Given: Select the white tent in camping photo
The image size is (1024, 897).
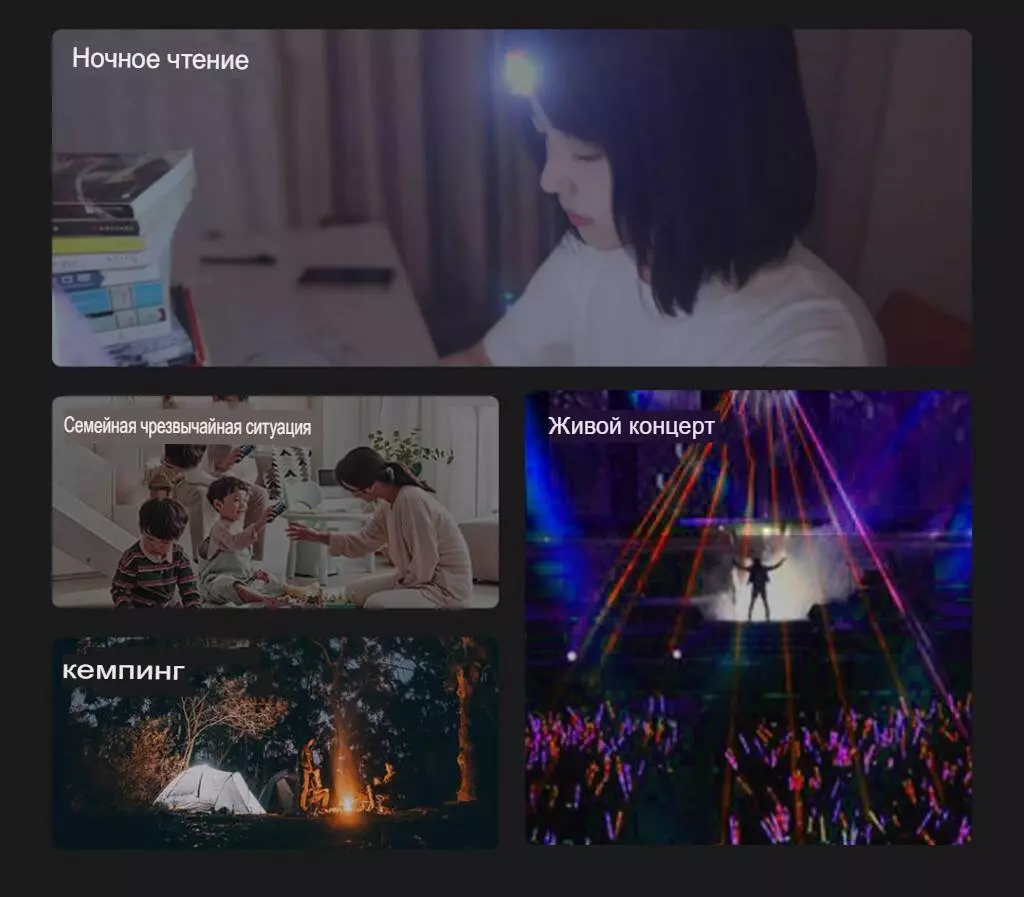Looking at the screenshot, I should [x=208, y=790].
